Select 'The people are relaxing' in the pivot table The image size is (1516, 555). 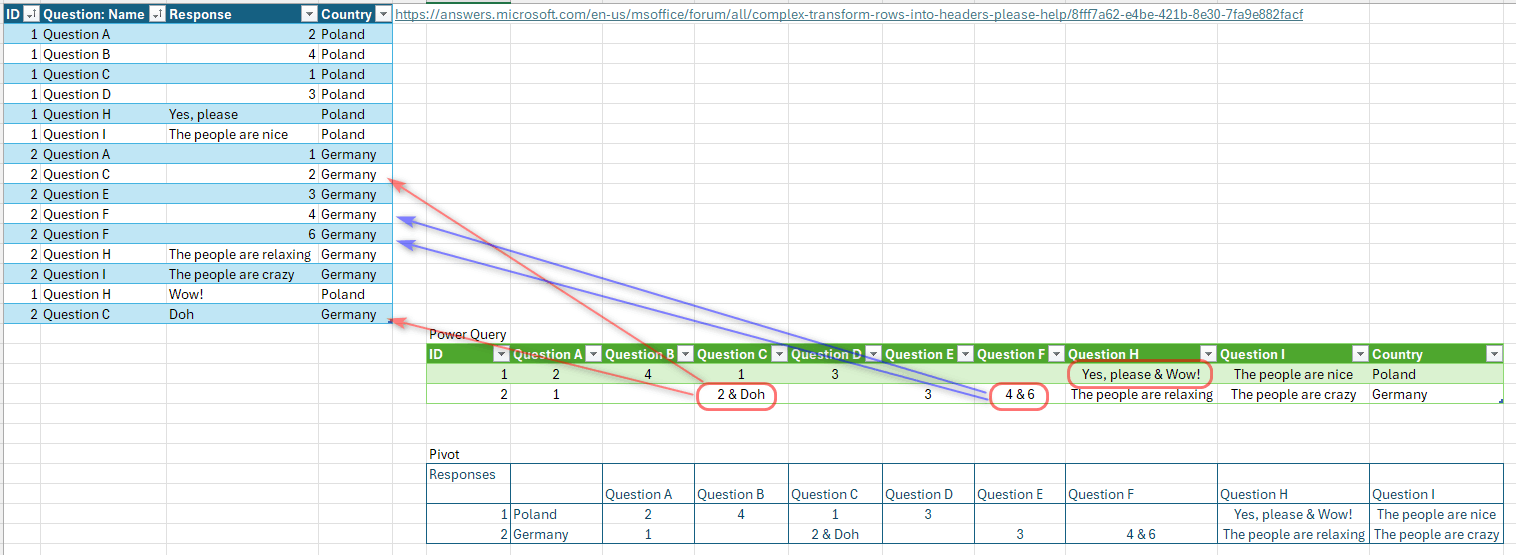click(1293, 534)
